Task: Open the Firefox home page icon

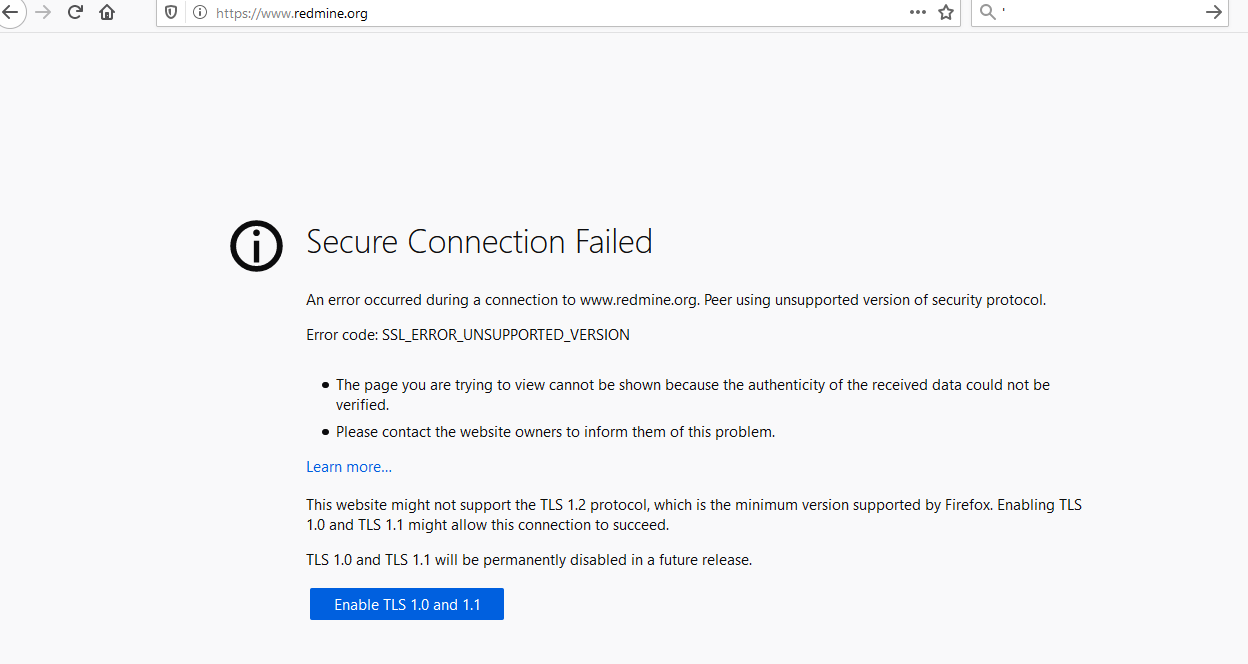Action: pyautogui.click(x=107, y=12)
